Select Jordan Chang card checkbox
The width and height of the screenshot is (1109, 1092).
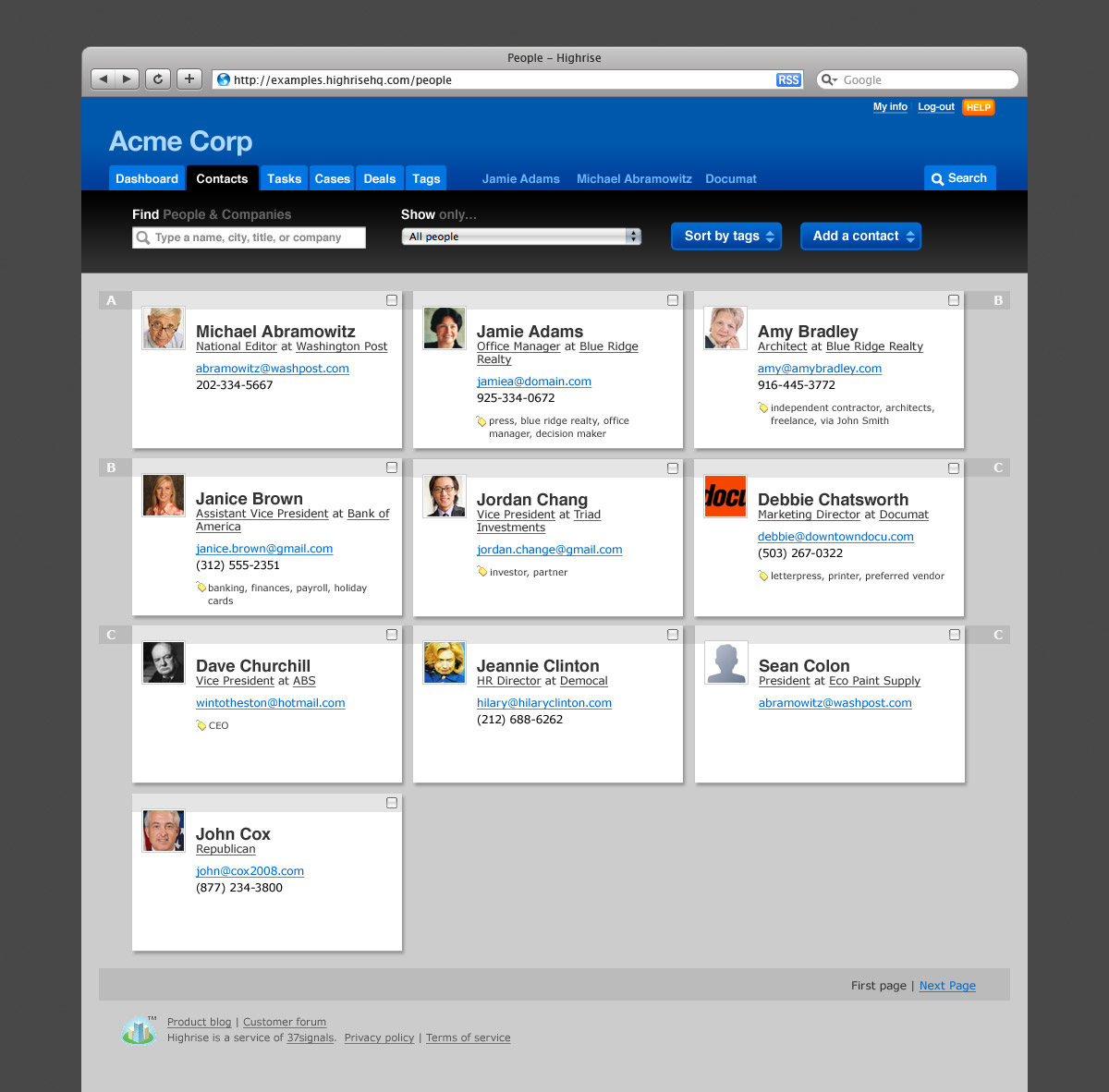(x=673, y=468)
